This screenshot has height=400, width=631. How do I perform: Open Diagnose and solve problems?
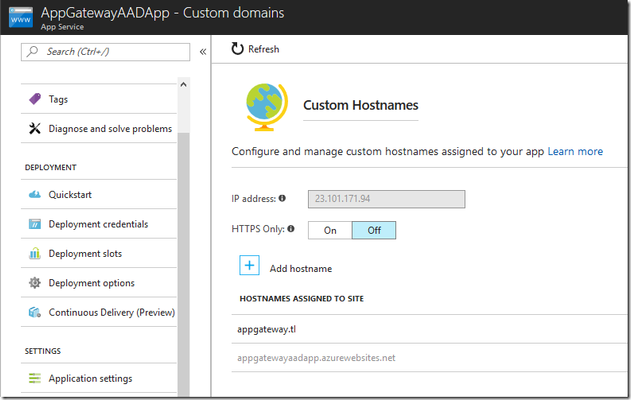(x=99, y=128)
